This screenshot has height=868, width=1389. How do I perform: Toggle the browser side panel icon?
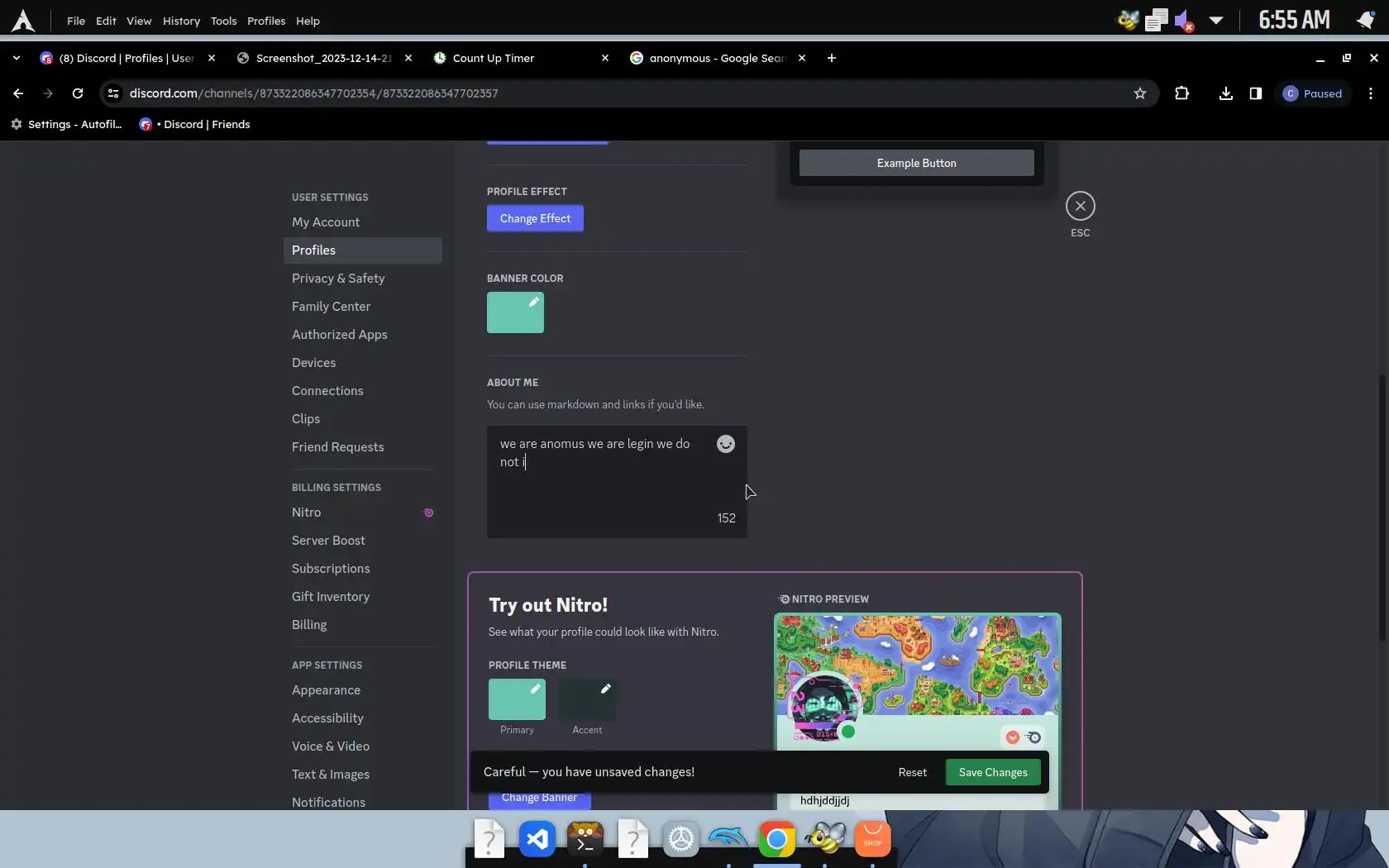click(x=1255, y=93)
